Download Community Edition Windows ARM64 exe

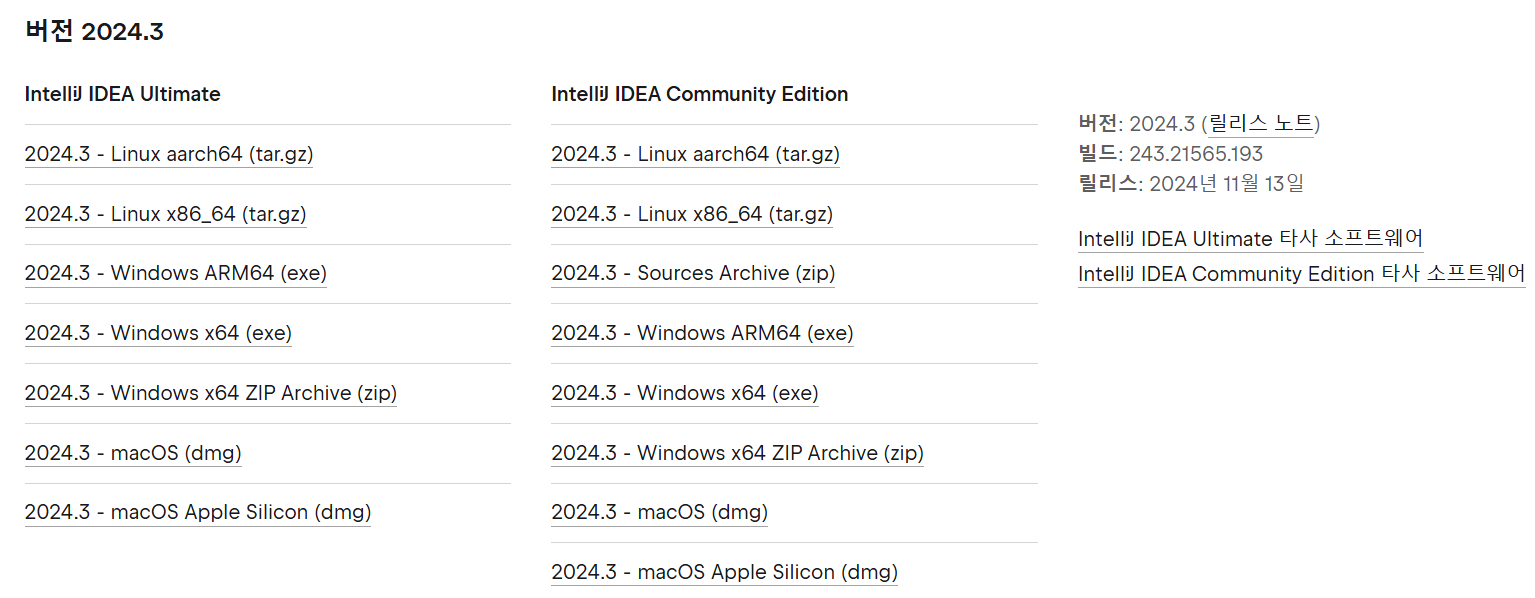702,333
